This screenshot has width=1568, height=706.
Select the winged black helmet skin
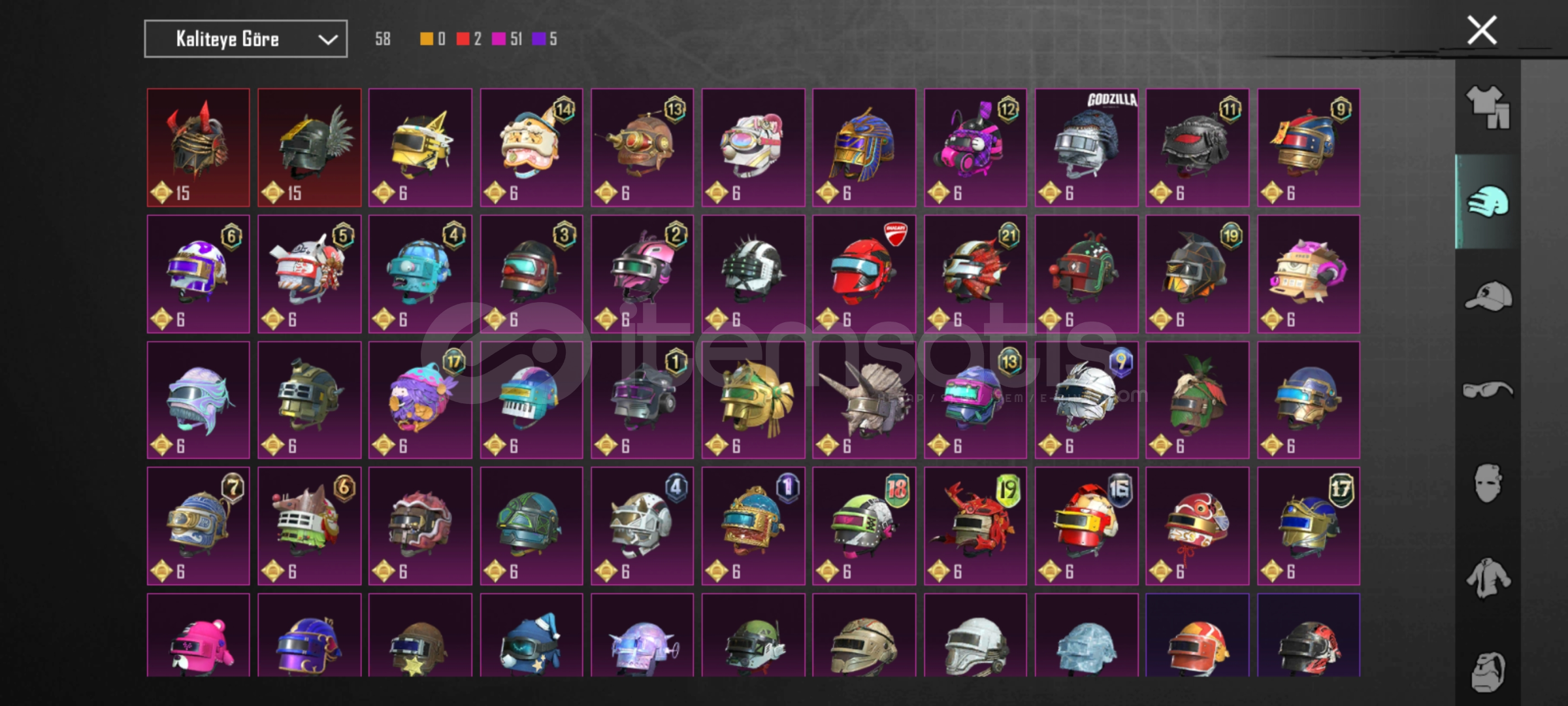(x=310, y=148)
